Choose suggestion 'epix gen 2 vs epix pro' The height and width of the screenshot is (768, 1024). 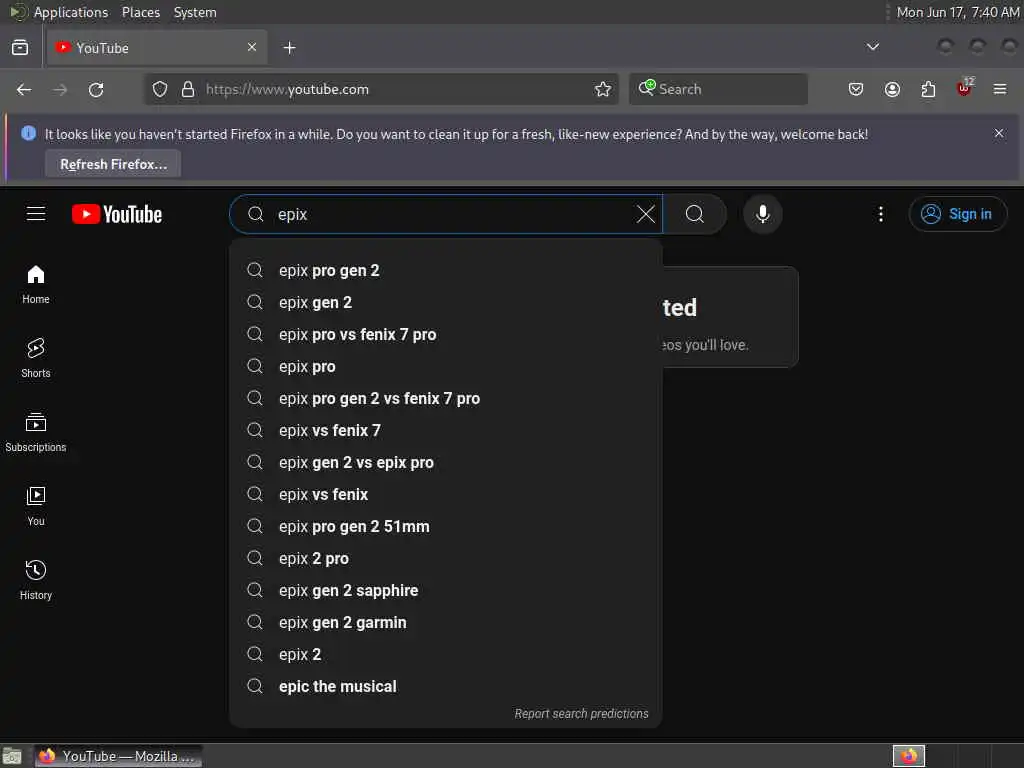click(x=445, y=462)
